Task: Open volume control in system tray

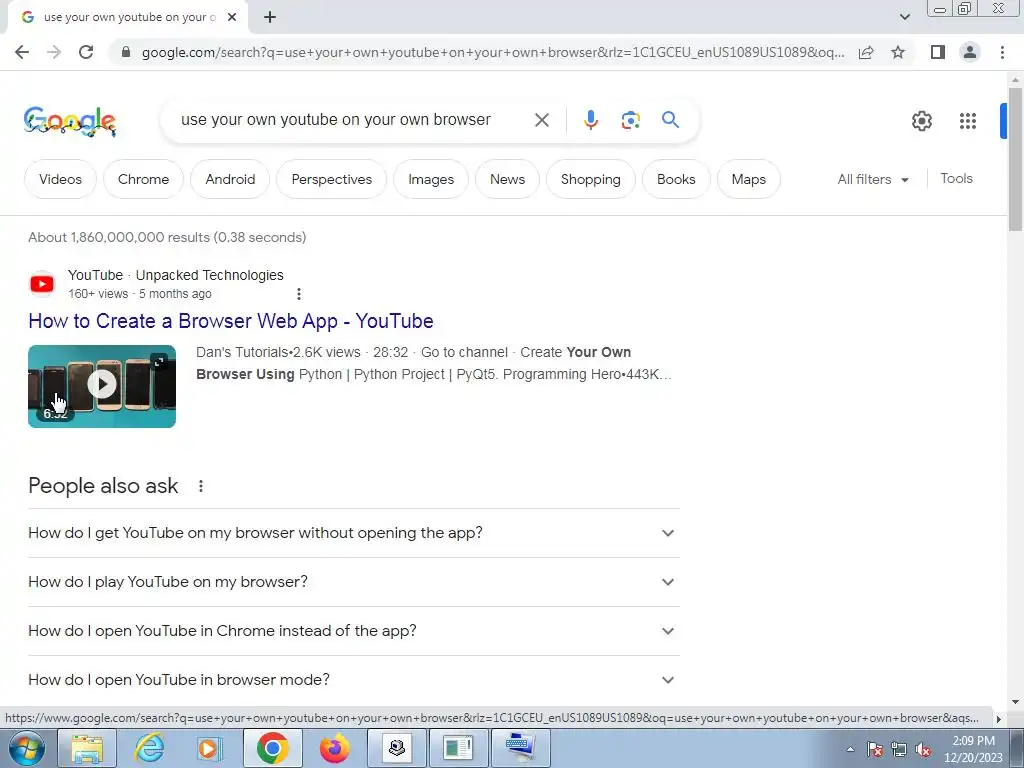Action: click(923, 750)
